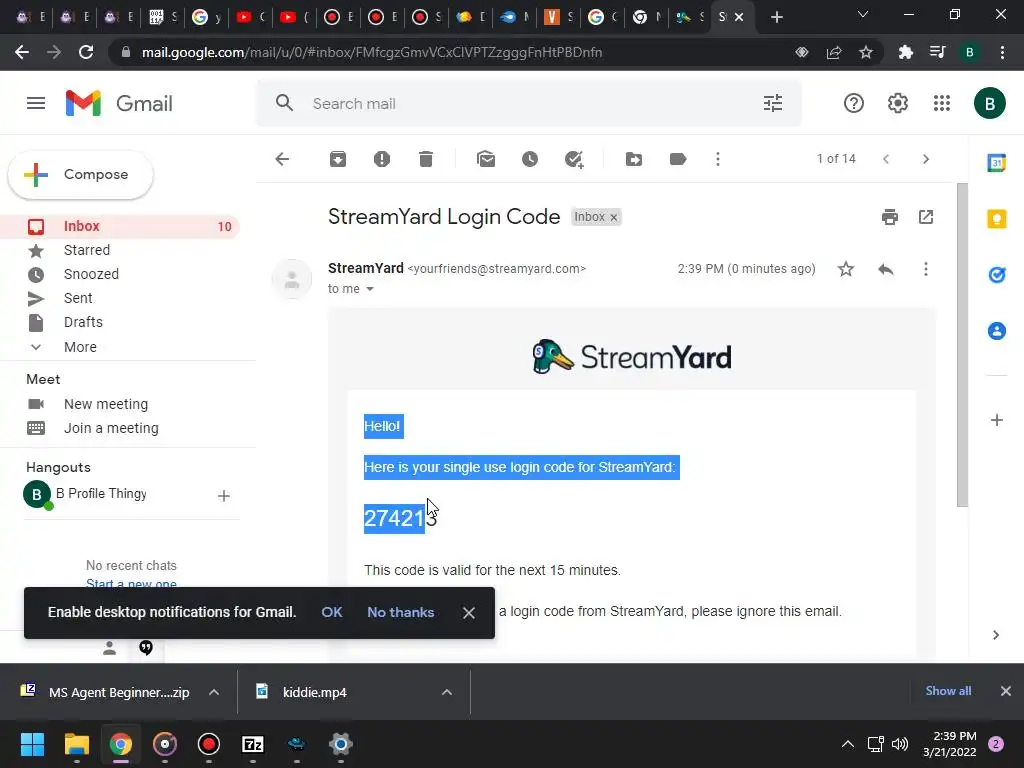Open the Windows Start menu
This screenshot has height=768, width=1024.
[x=32, y=744]
